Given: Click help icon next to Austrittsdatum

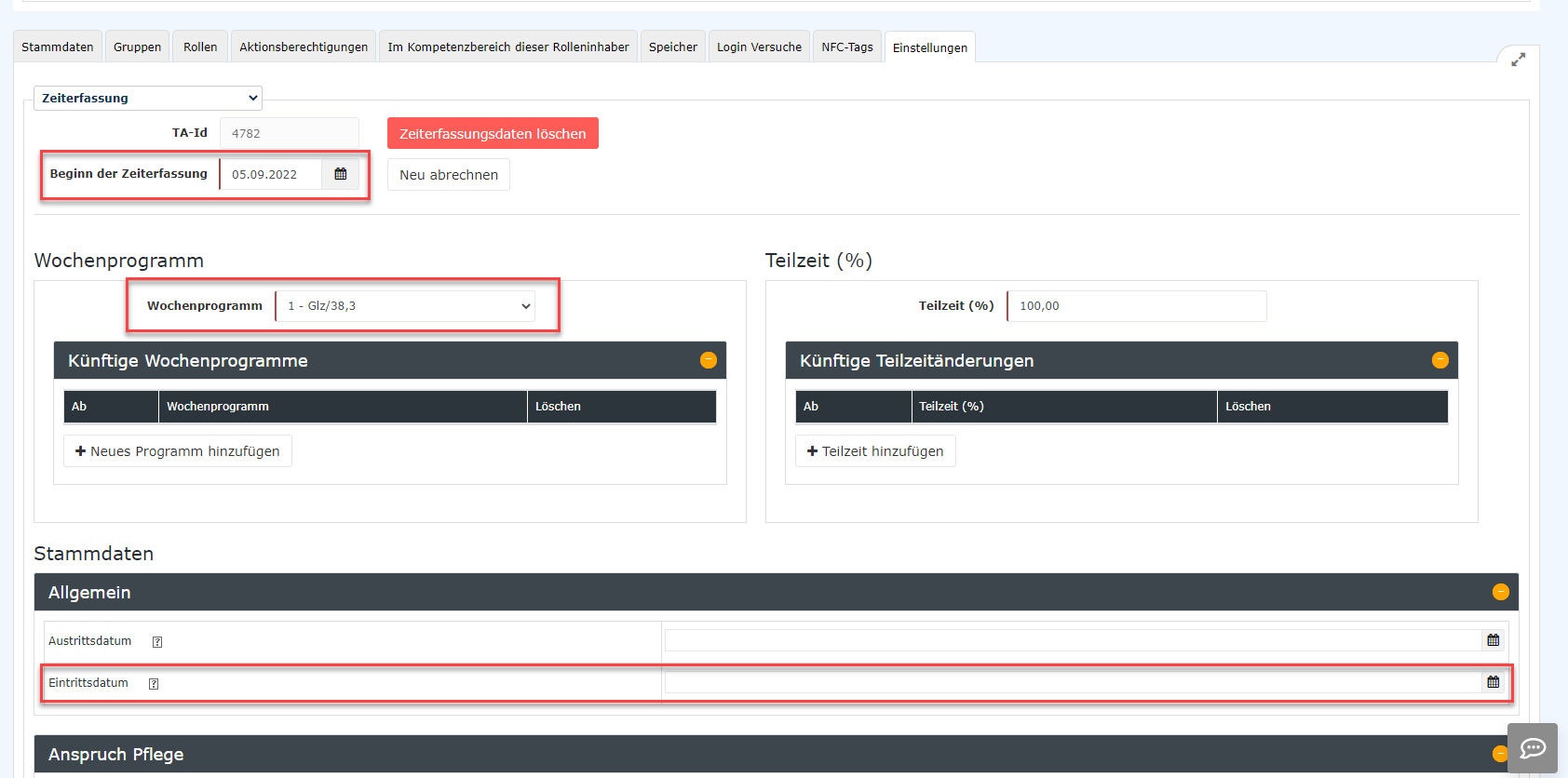Looking at the screenshot, I should (157, 642).
